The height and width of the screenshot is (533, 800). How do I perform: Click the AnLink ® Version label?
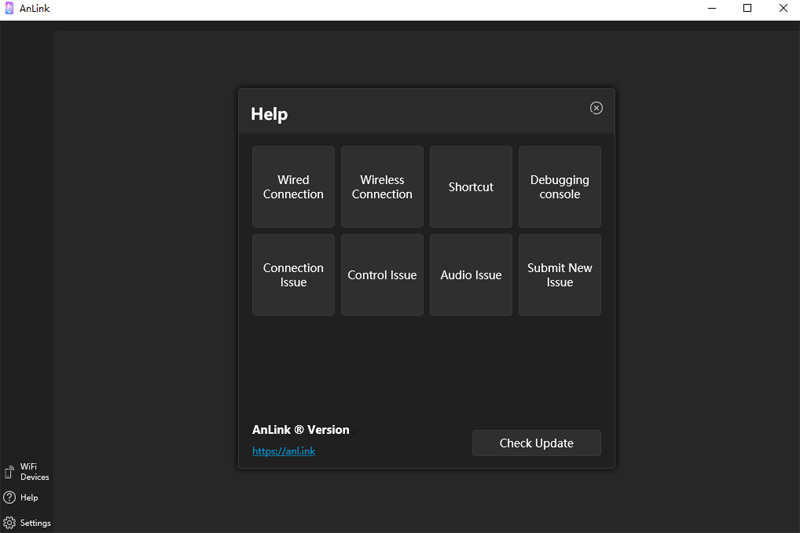point(301,430)
